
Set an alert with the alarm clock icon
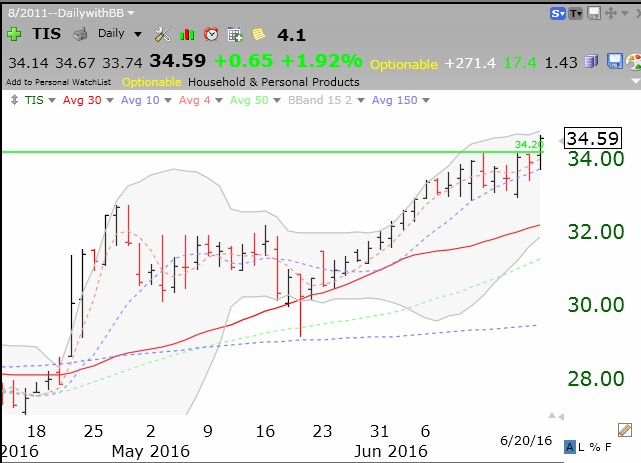coord(211,34)
